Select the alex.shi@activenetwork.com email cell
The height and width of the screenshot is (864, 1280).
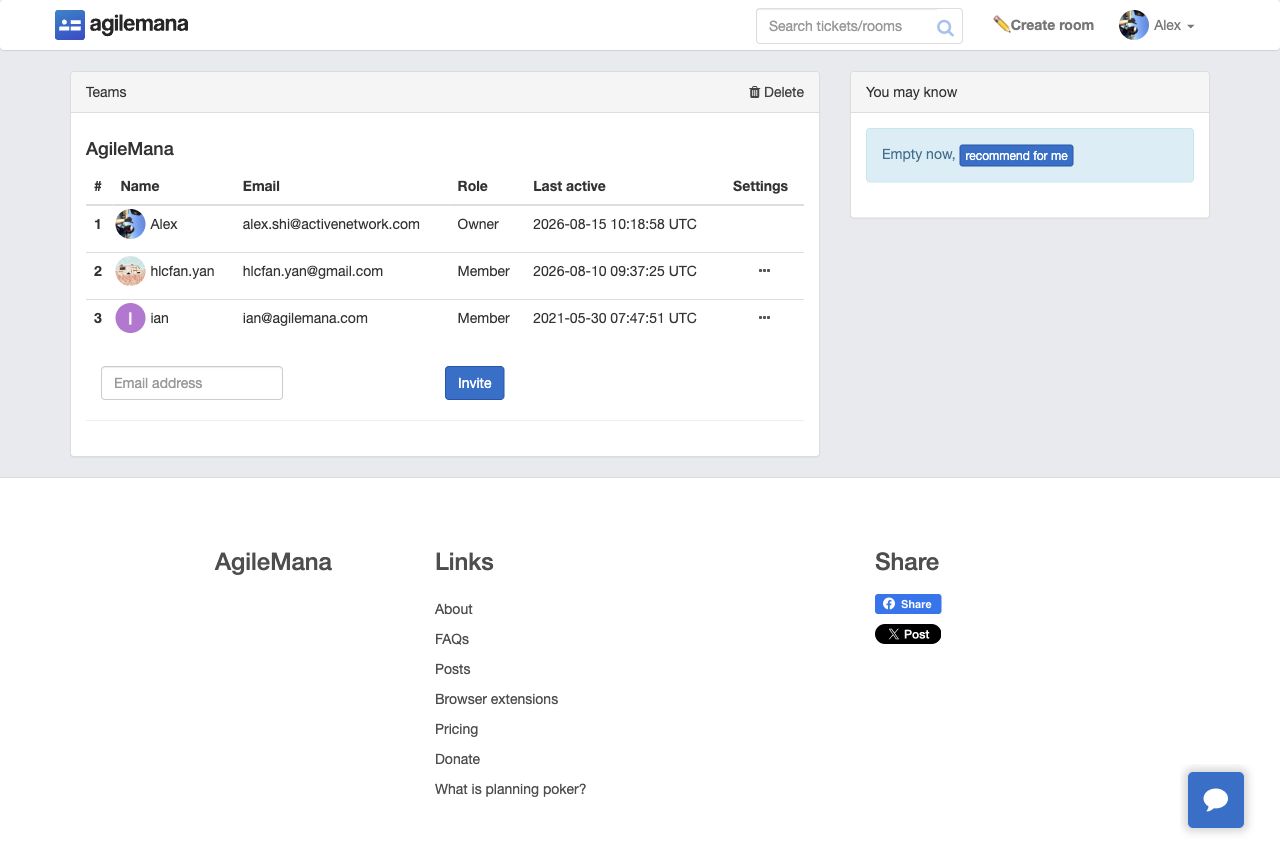331,224
